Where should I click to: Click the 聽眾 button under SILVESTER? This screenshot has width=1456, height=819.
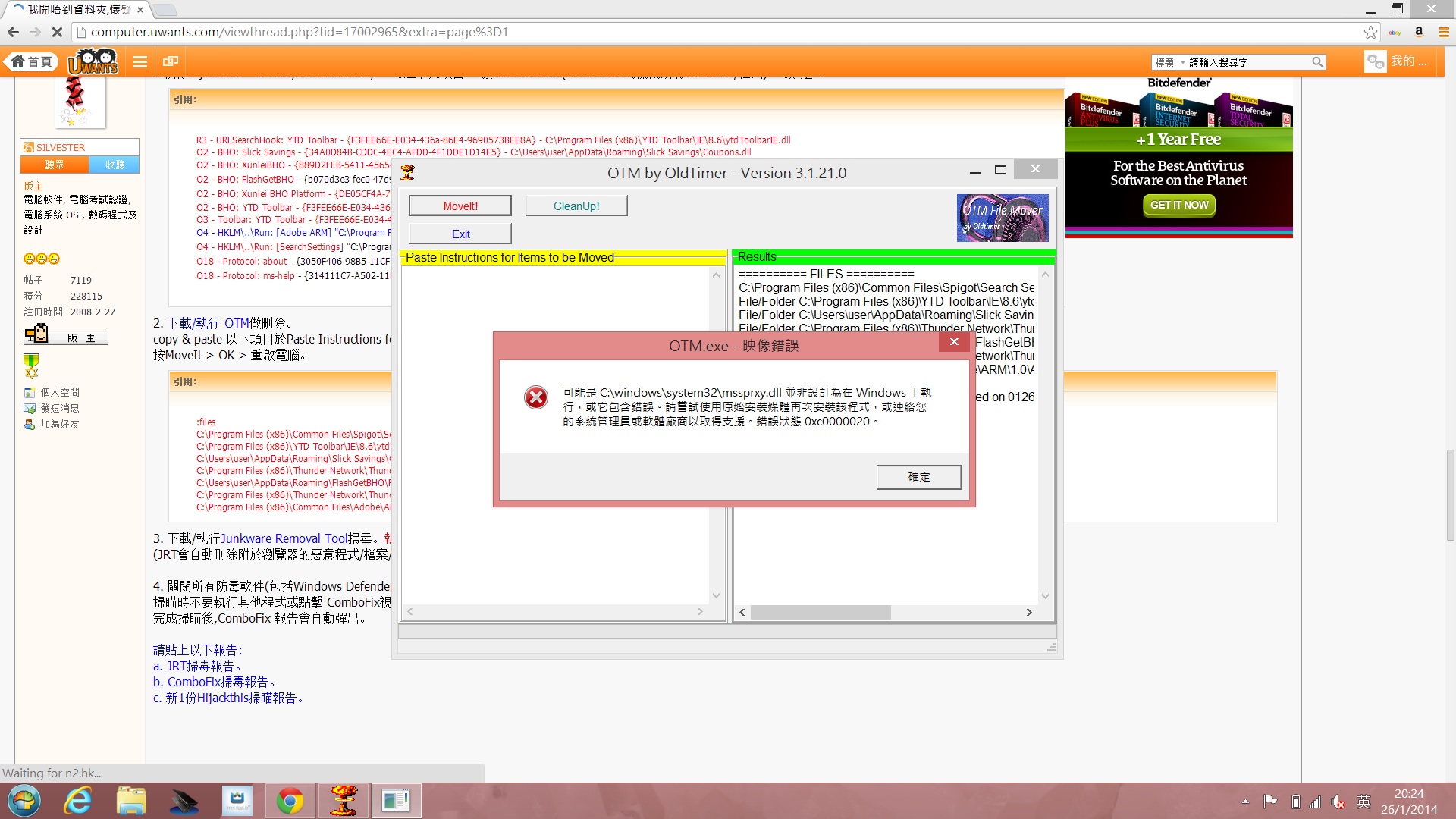coord(55,165)
